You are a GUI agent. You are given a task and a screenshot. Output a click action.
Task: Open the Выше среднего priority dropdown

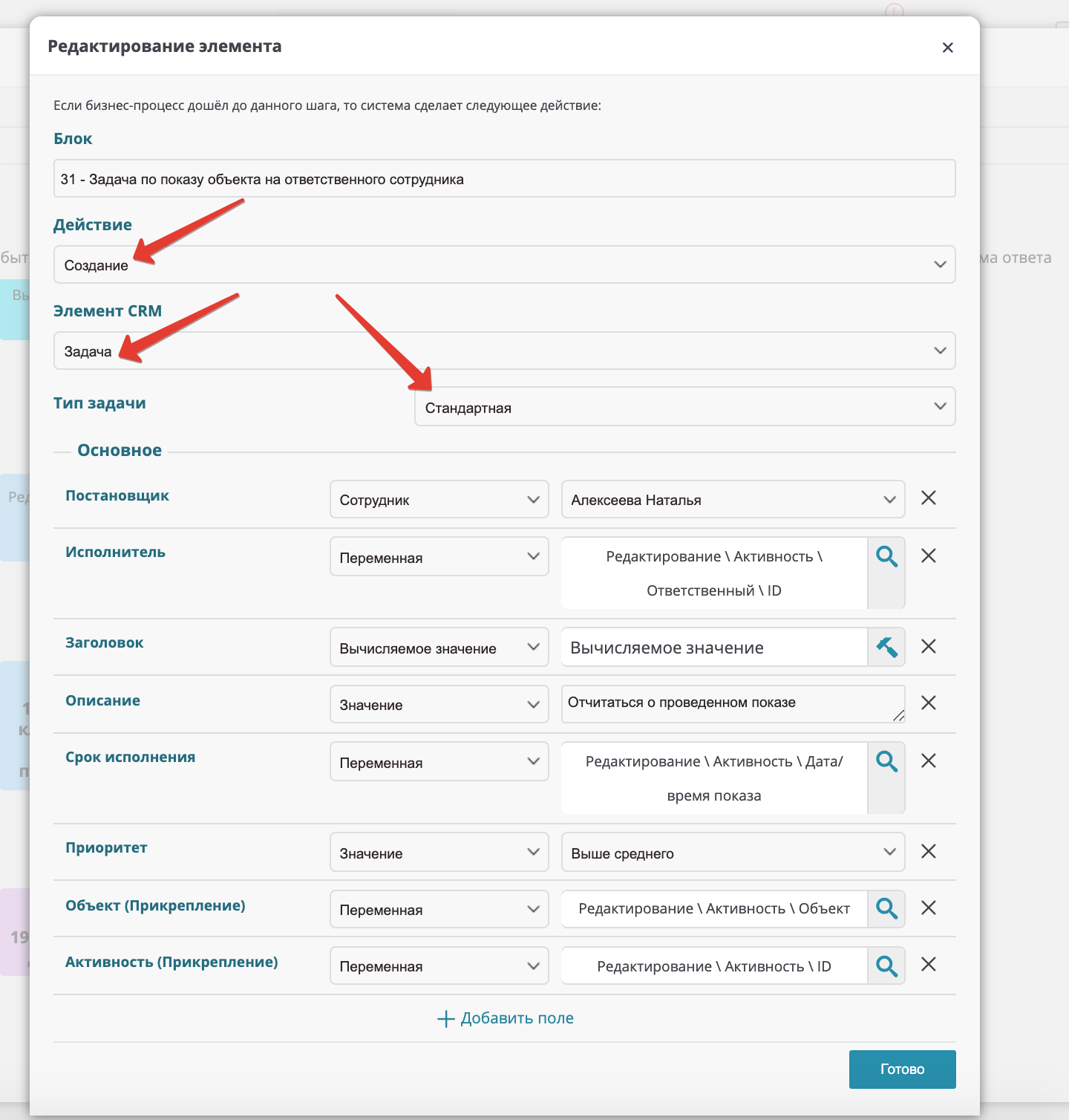[733, 852]
